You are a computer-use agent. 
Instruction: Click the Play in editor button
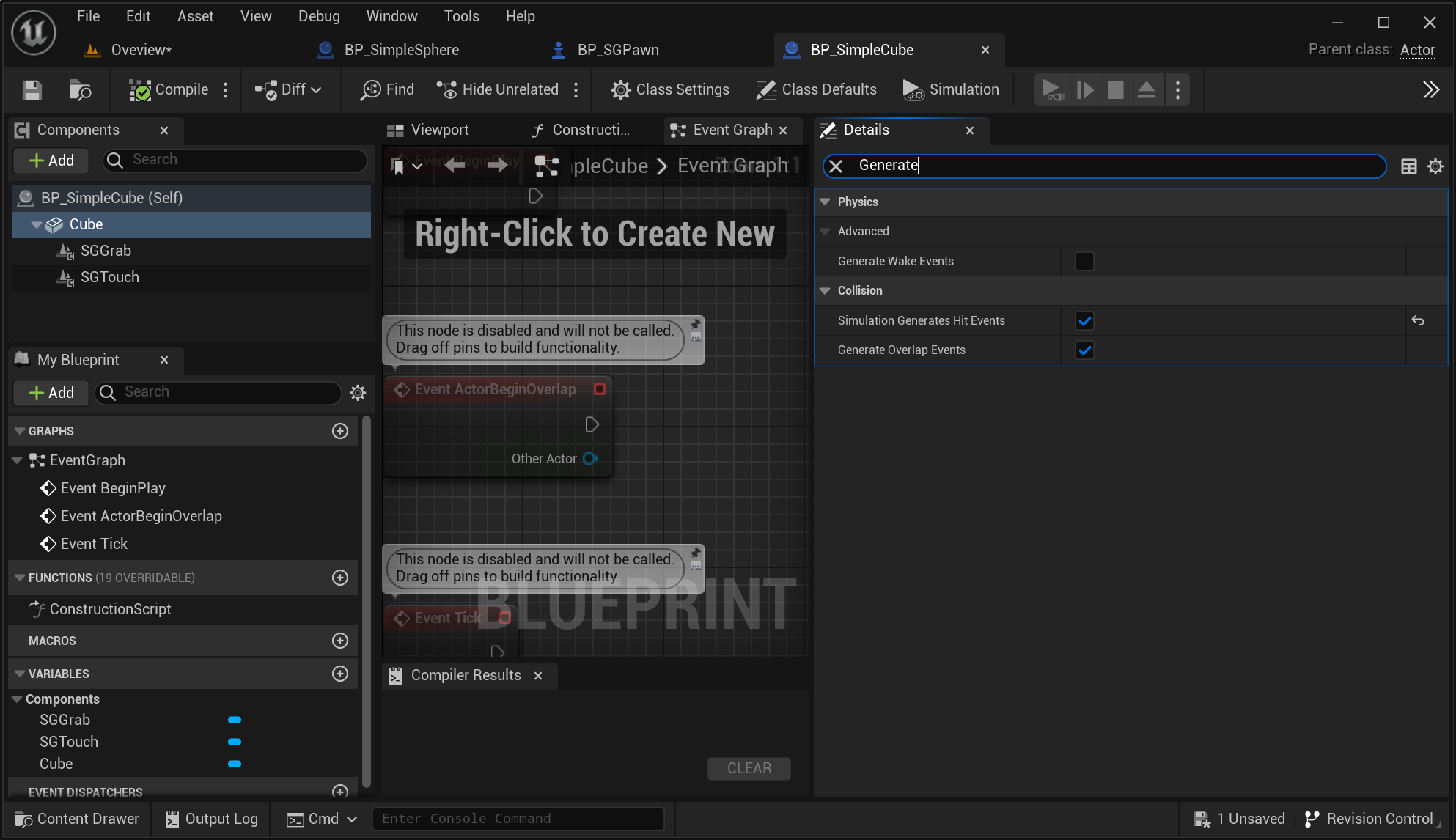click(1053, 89)
